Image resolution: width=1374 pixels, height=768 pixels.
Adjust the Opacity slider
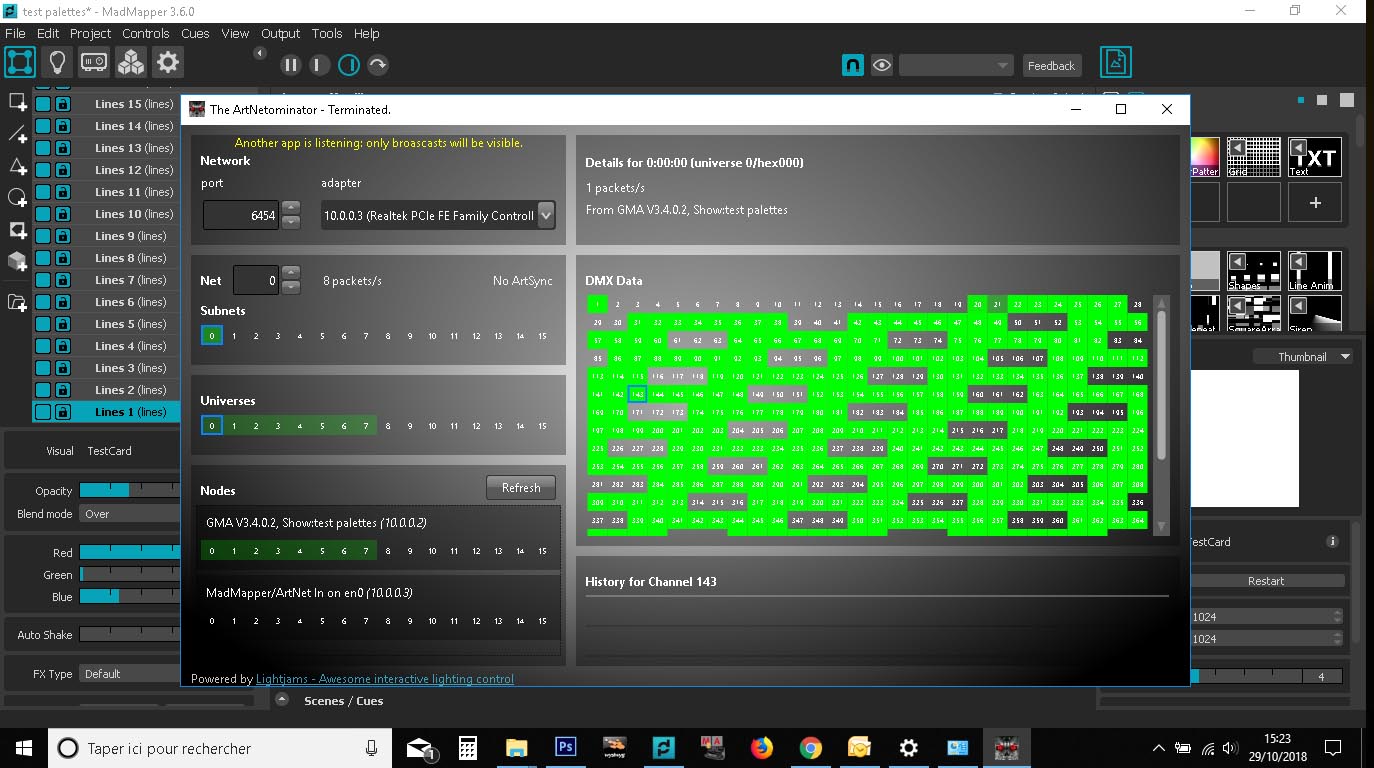coord(130,491)
